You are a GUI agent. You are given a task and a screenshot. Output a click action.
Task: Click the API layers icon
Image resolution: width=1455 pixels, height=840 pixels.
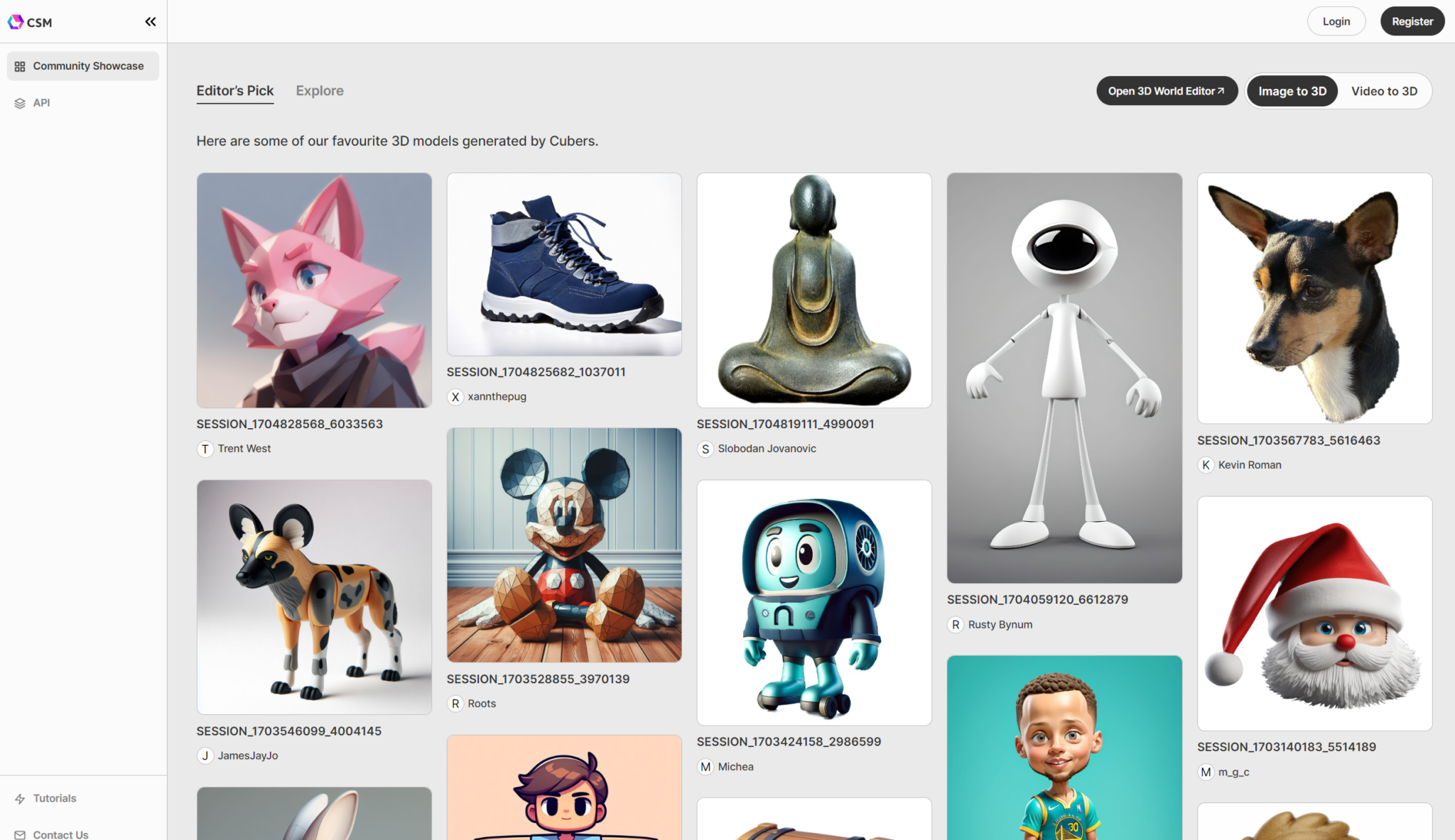[x=20, y=103]
